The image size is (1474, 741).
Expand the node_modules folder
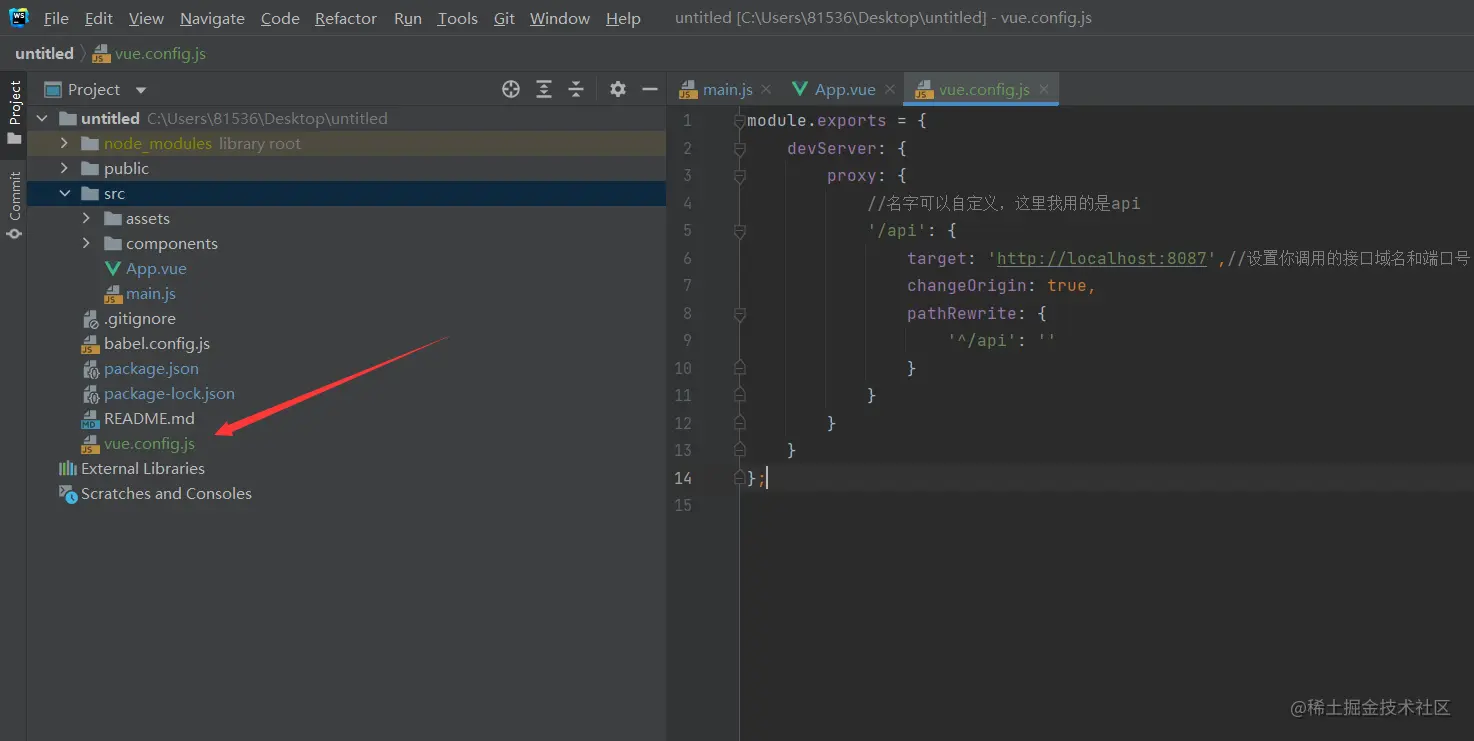64,143
